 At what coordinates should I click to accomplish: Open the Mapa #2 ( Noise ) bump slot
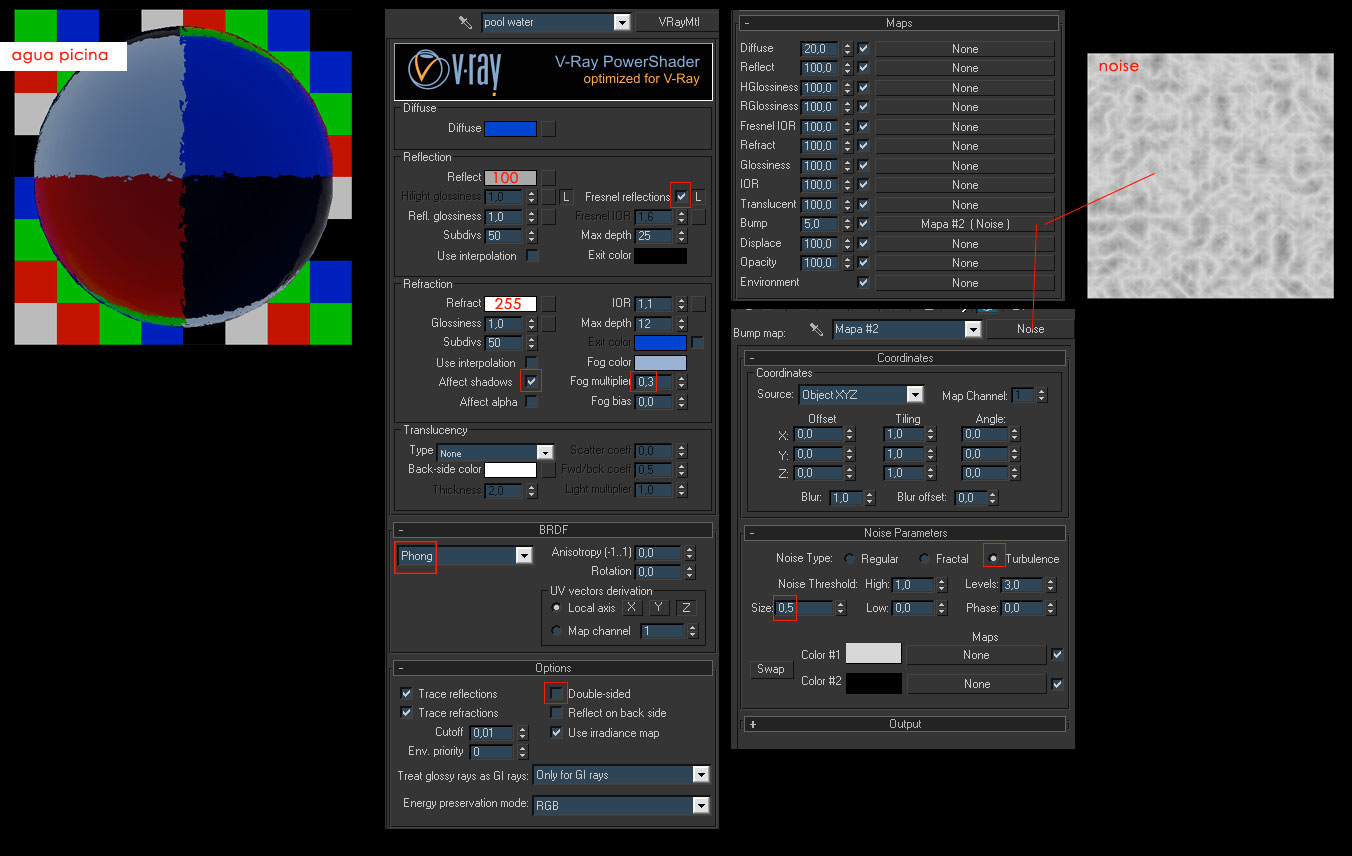965,224
